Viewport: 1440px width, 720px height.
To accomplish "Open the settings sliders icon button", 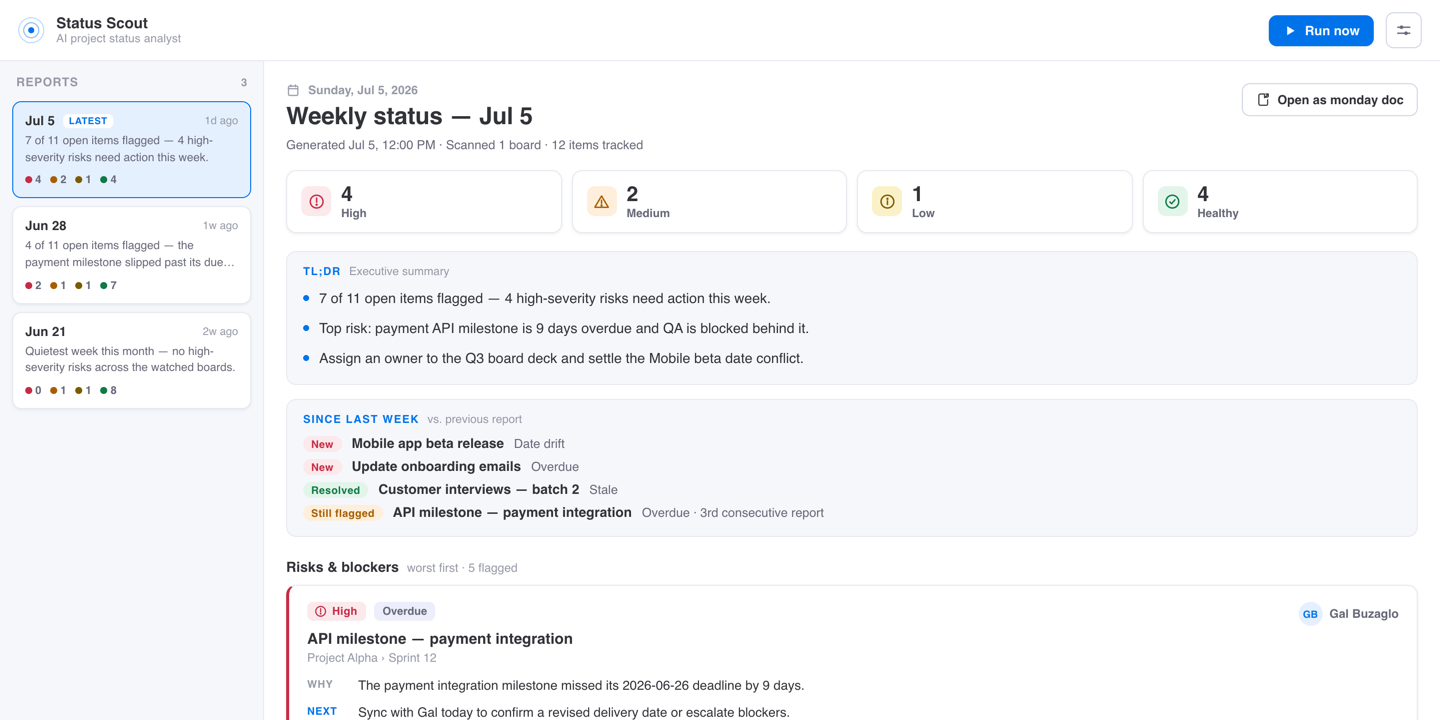I will 1403,31.
